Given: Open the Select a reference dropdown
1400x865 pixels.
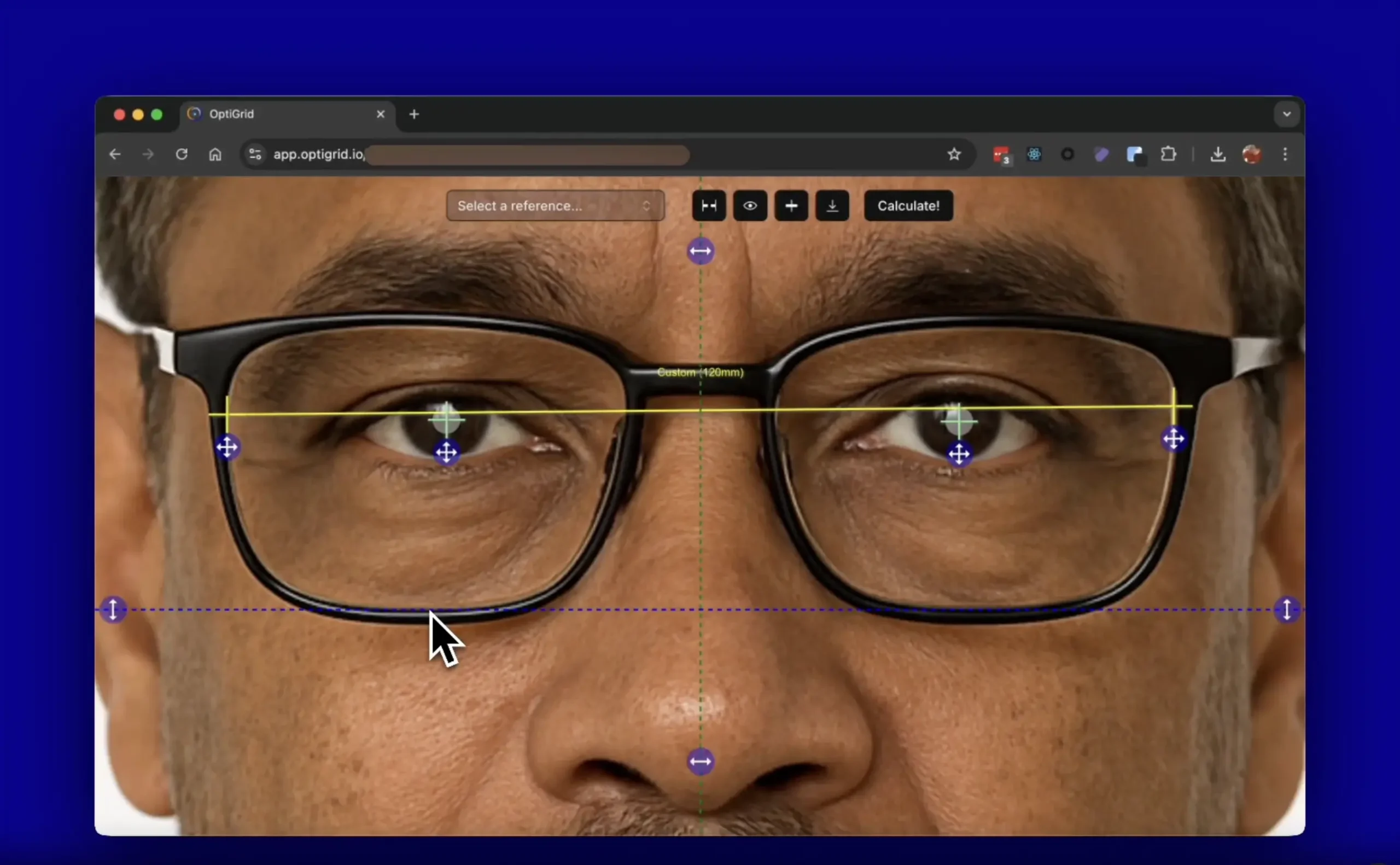Looking at the screenshot, I should pos(555,206).
